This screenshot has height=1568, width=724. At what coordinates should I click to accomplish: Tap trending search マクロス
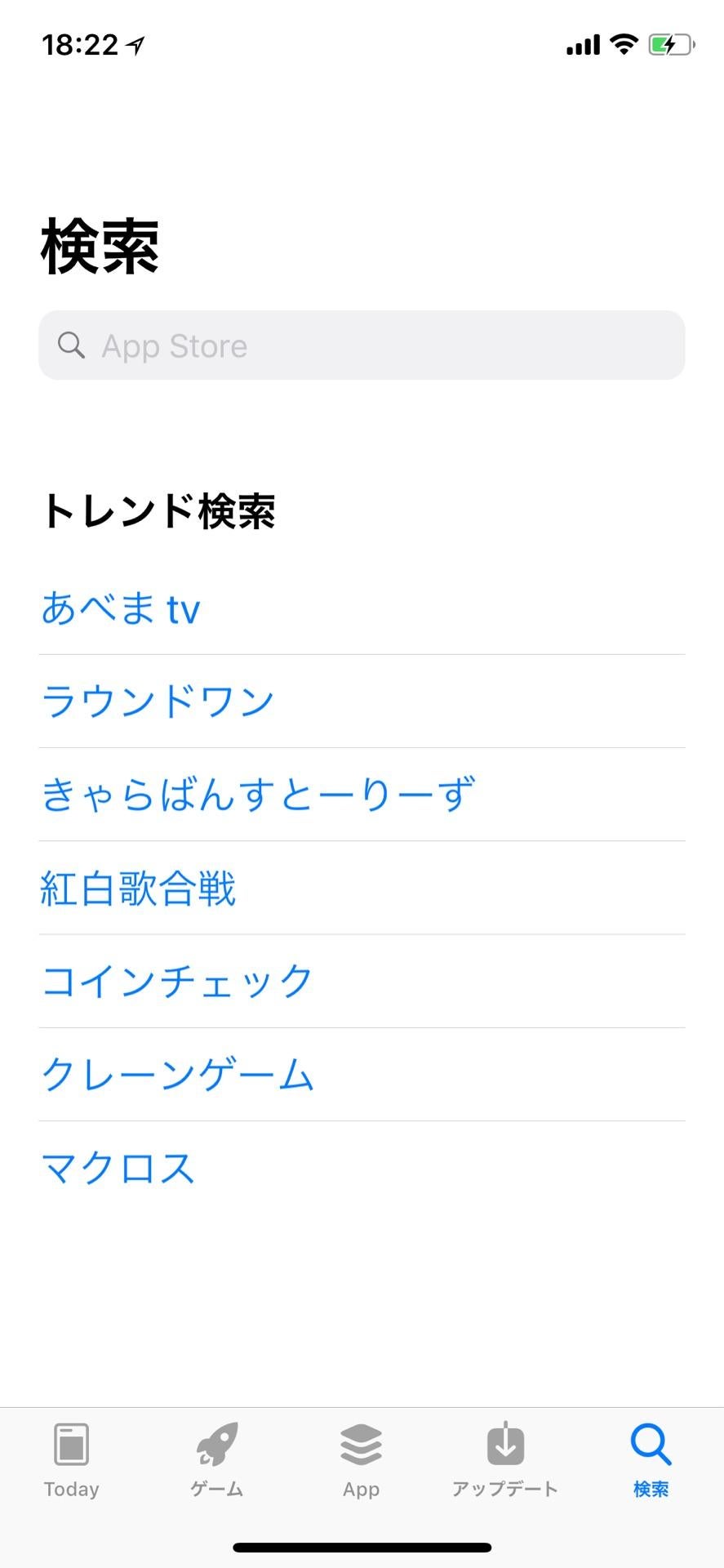118,1167
